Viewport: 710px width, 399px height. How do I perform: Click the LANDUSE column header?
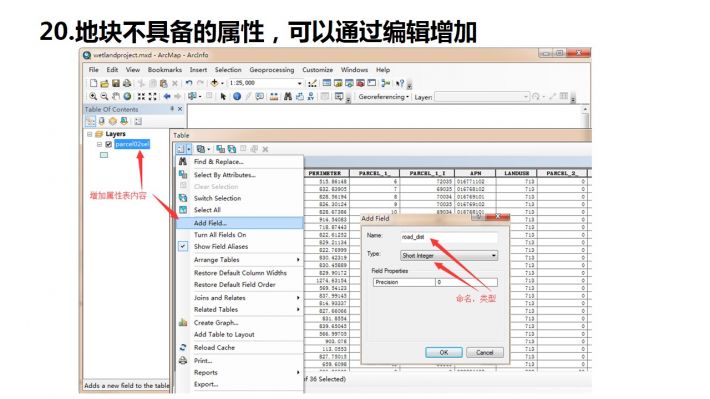pos(517,173)
